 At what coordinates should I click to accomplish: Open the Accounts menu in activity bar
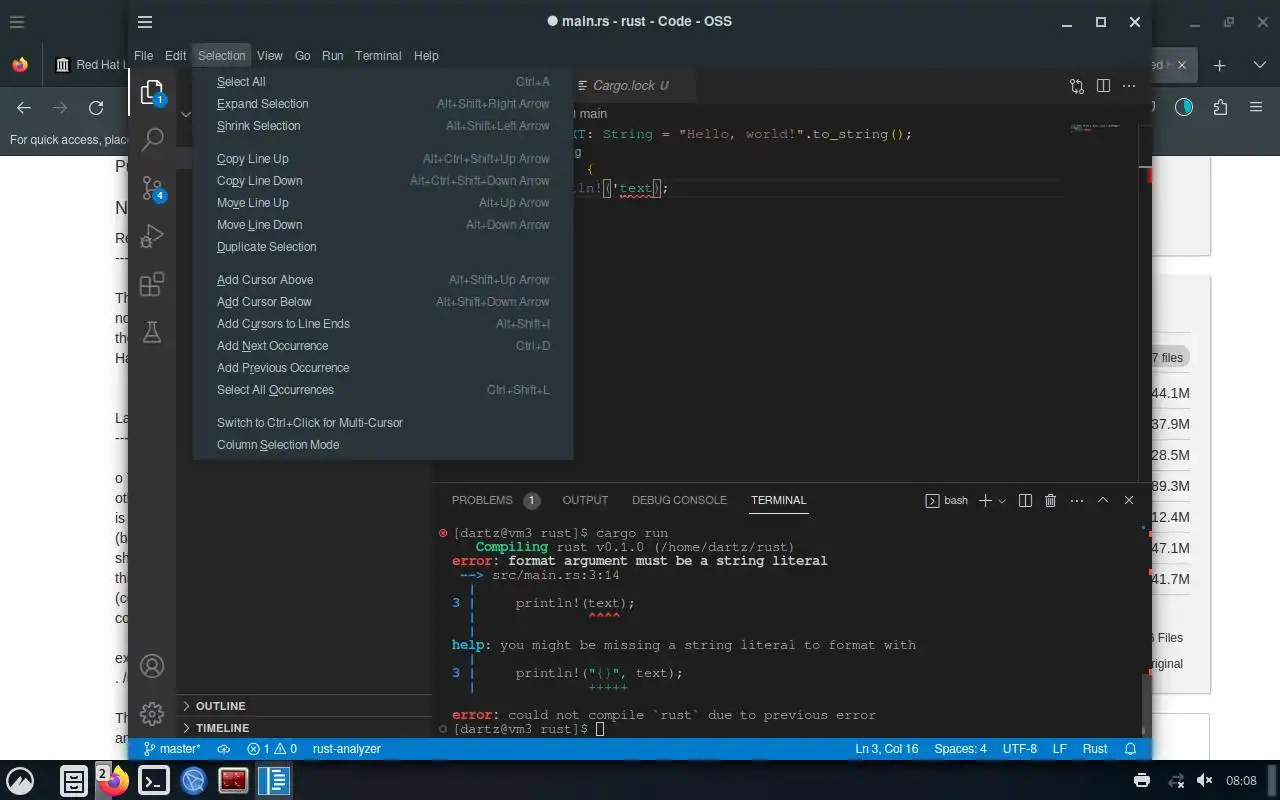[152, 666]
